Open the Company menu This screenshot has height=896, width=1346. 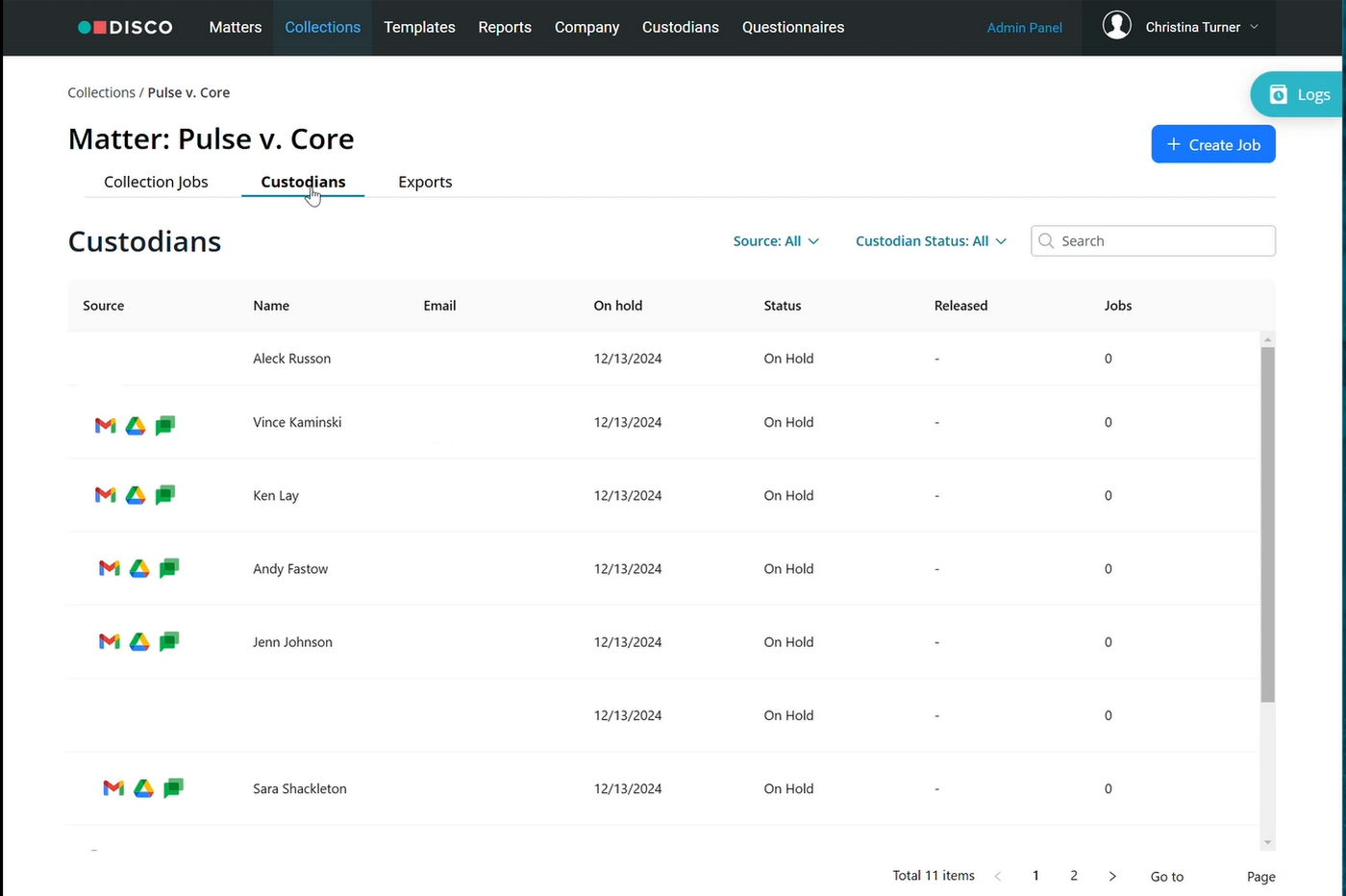(x=586, y=27)
